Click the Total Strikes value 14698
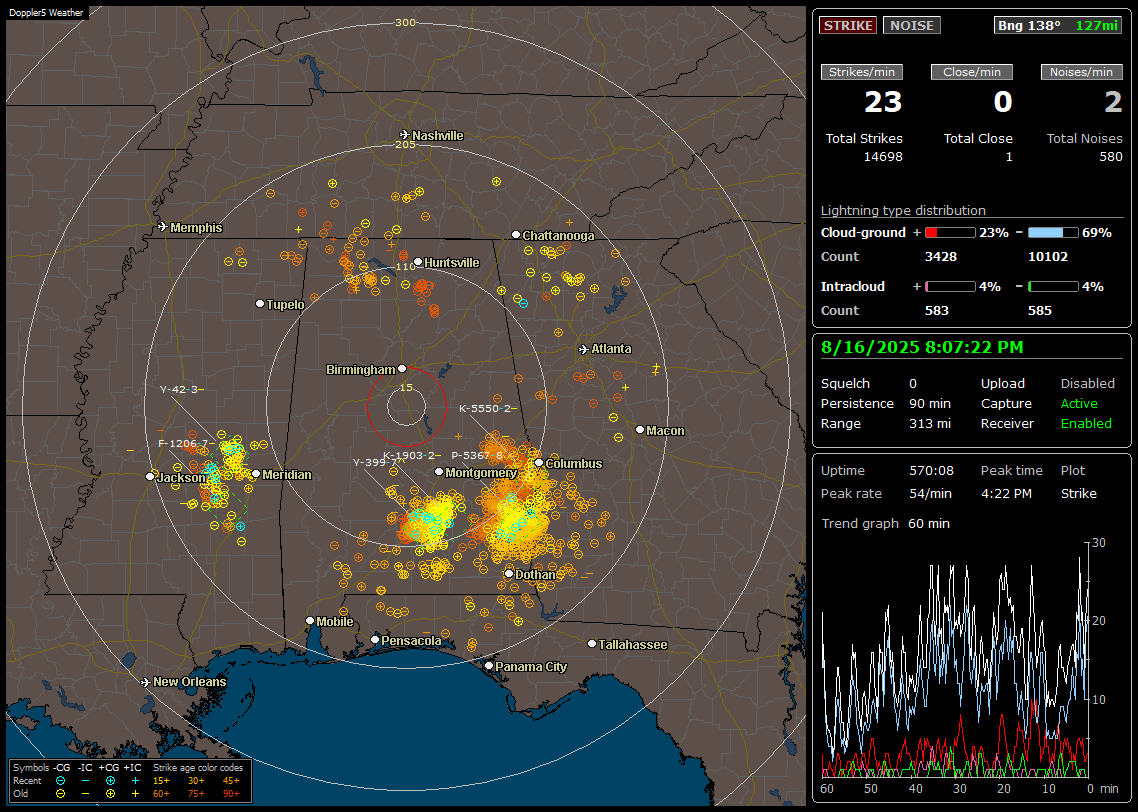The image size is (1138, 812). coord(883,157)
